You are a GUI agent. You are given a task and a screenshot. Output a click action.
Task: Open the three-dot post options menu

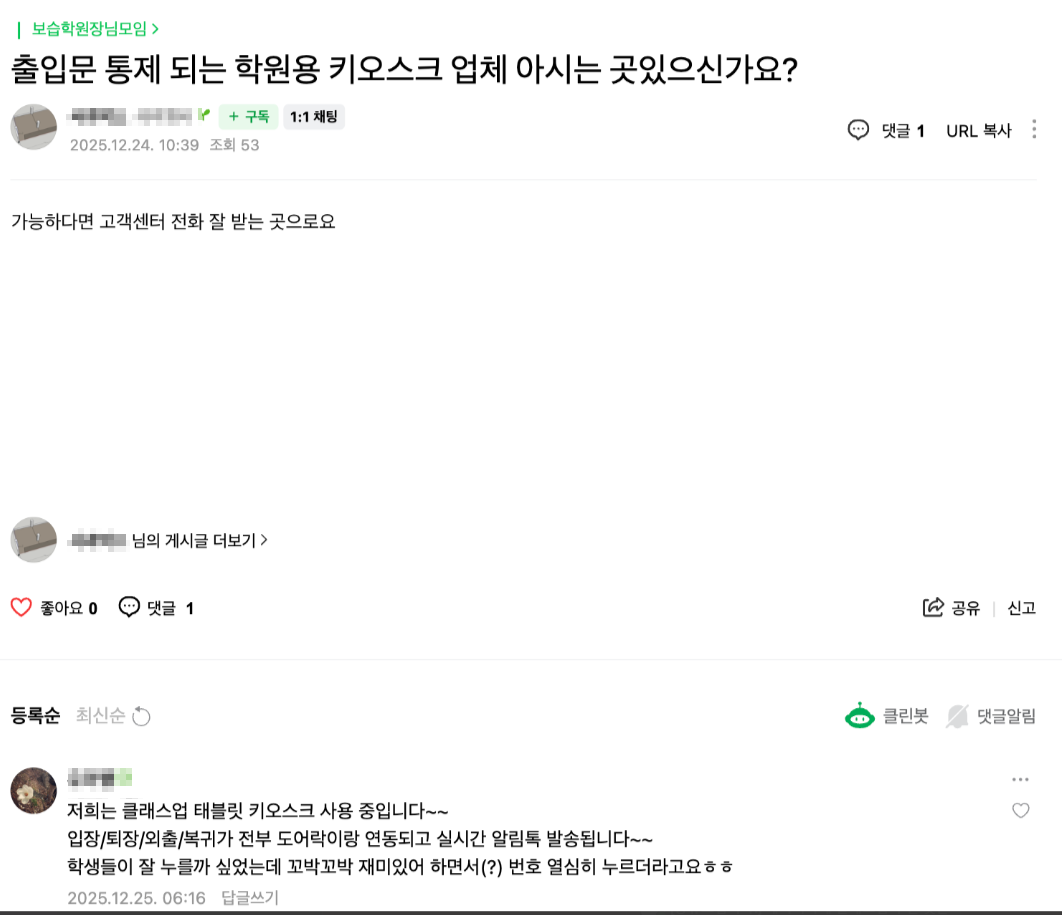pyautogui.click(x=1034, y=130)
